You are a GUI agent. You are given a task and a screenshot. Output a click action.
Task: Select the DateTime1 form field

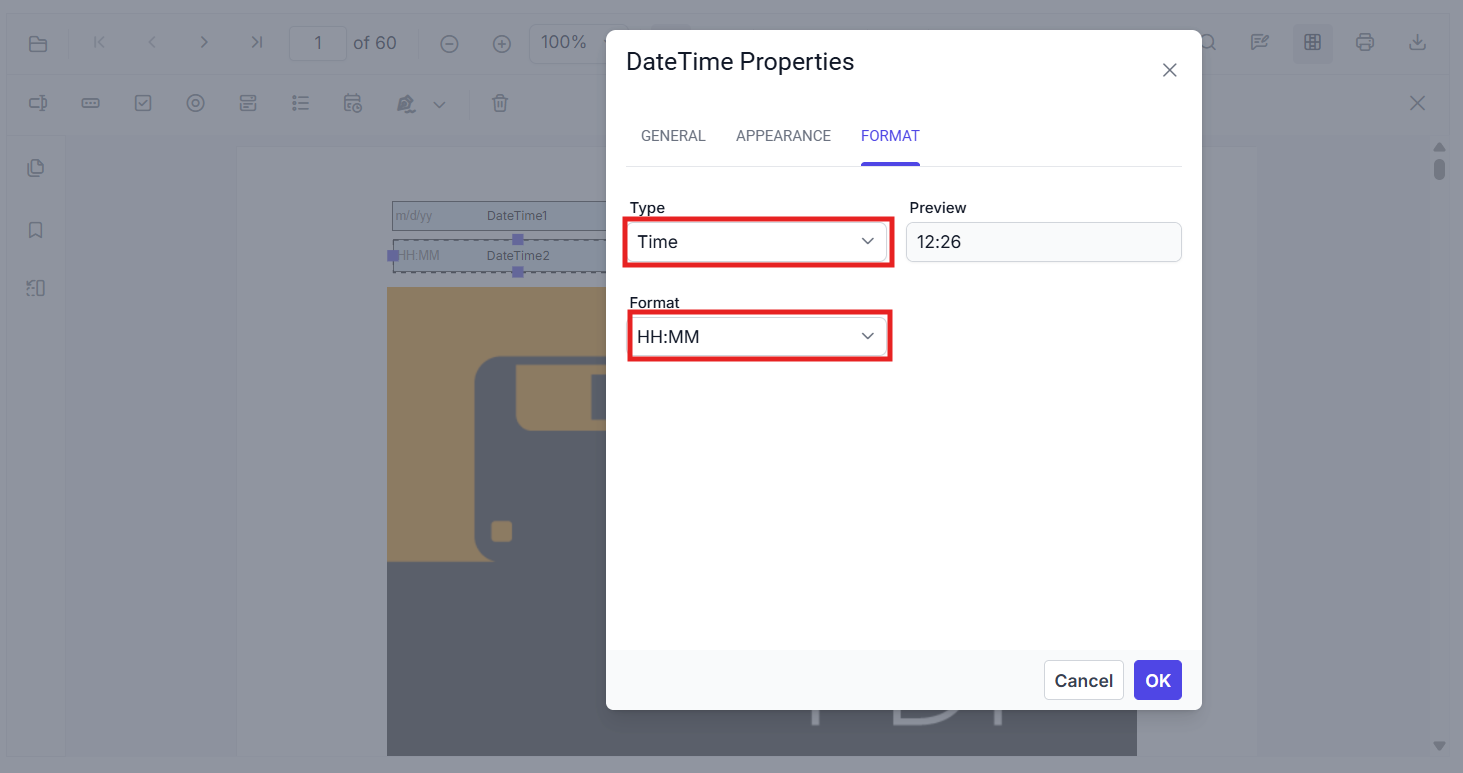click(x=499, y=216)
